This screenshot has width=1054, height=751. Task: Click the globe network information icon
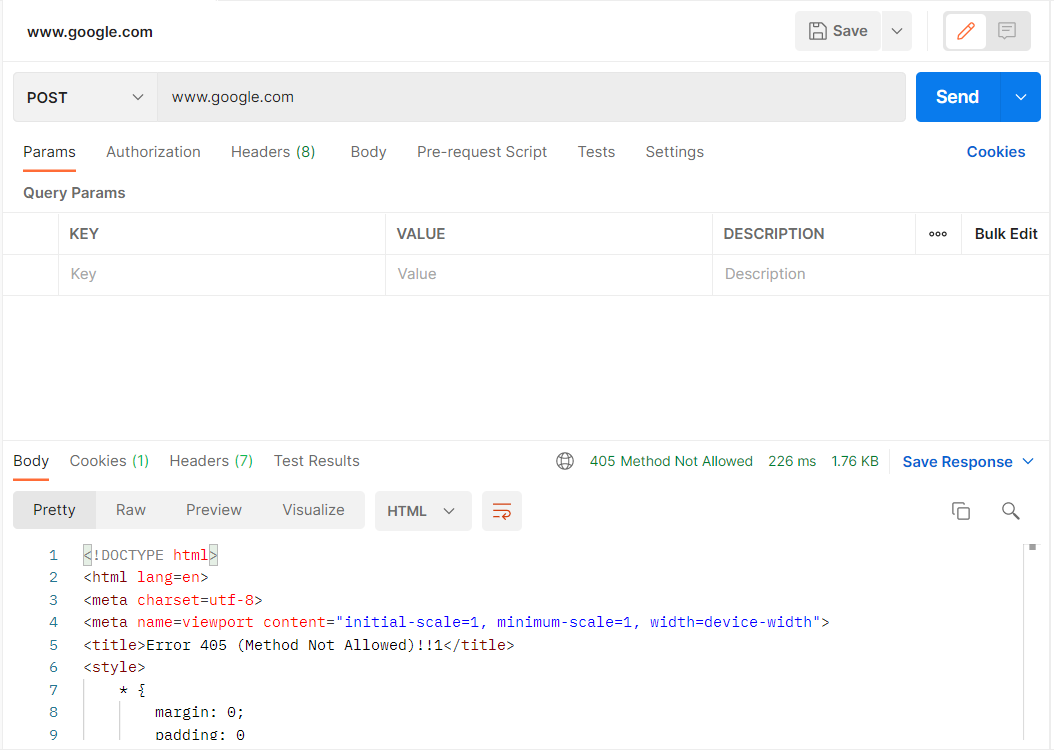click(565, 461)
